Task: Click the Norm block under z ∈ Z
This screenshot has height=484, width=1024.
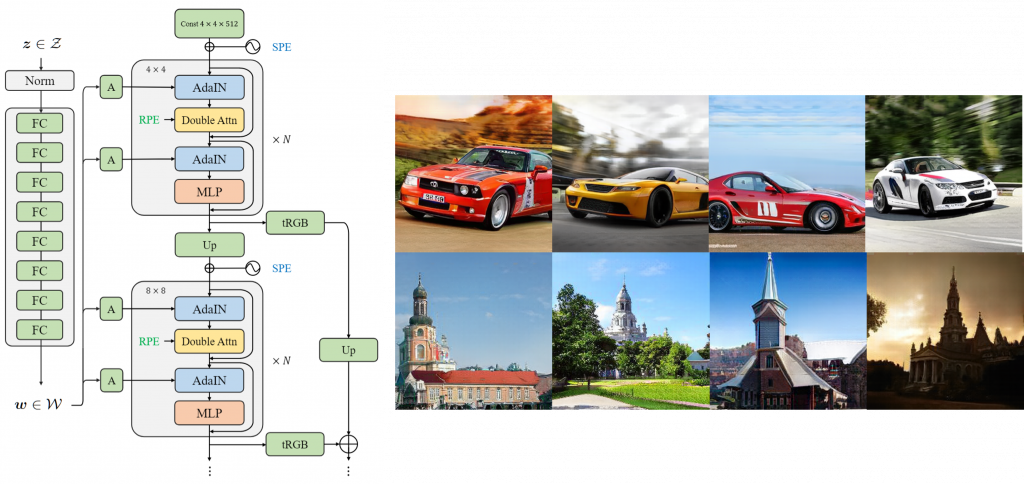Action: click(x=40, y=80)
